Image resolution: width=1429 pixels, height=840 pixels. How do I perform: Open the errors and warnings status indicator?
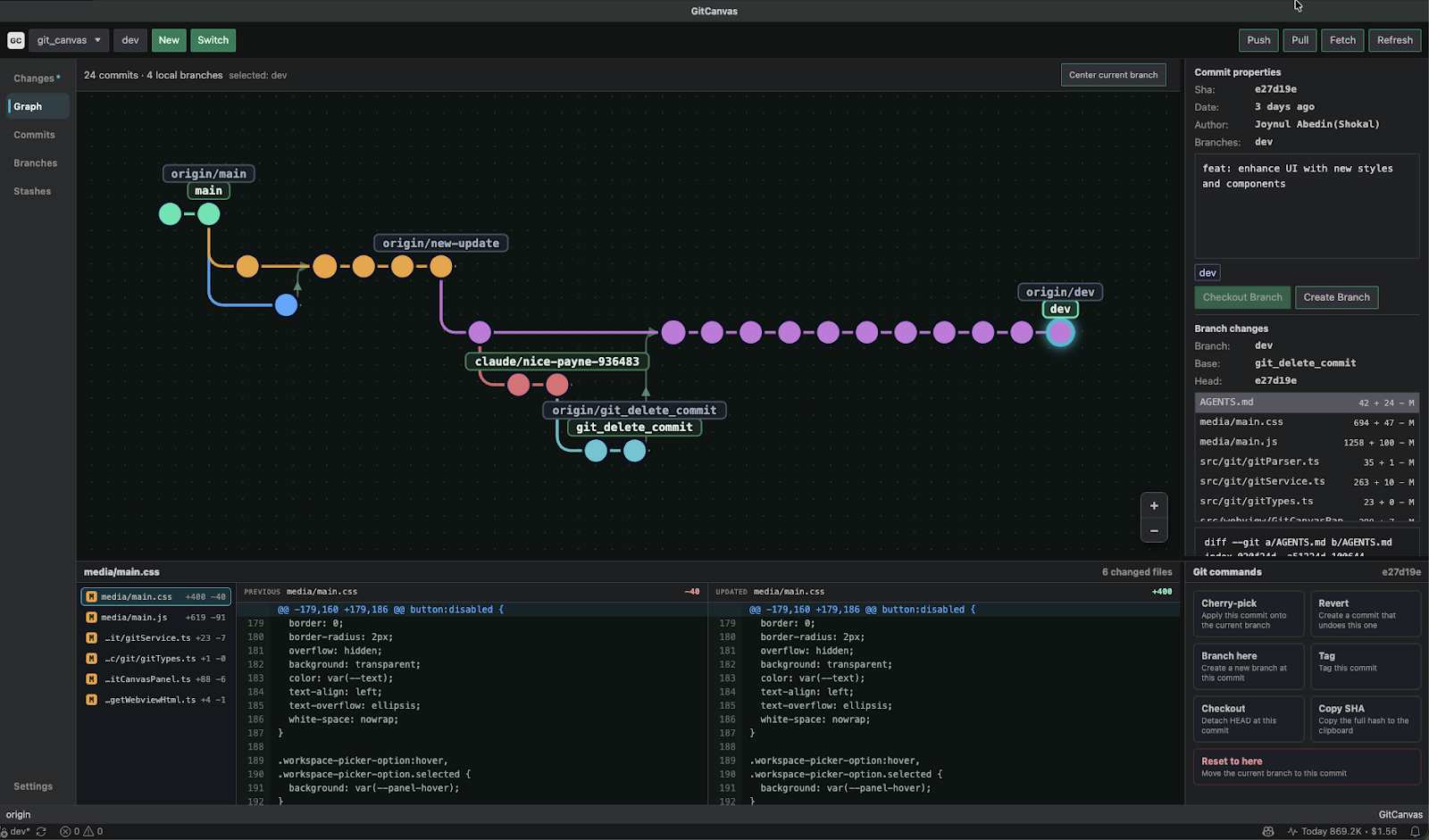click(81, 831)
